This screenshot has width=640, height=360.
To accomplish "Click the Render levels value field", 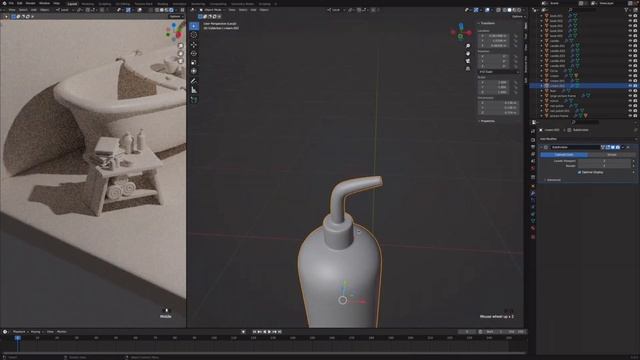I will coord(604,166).
